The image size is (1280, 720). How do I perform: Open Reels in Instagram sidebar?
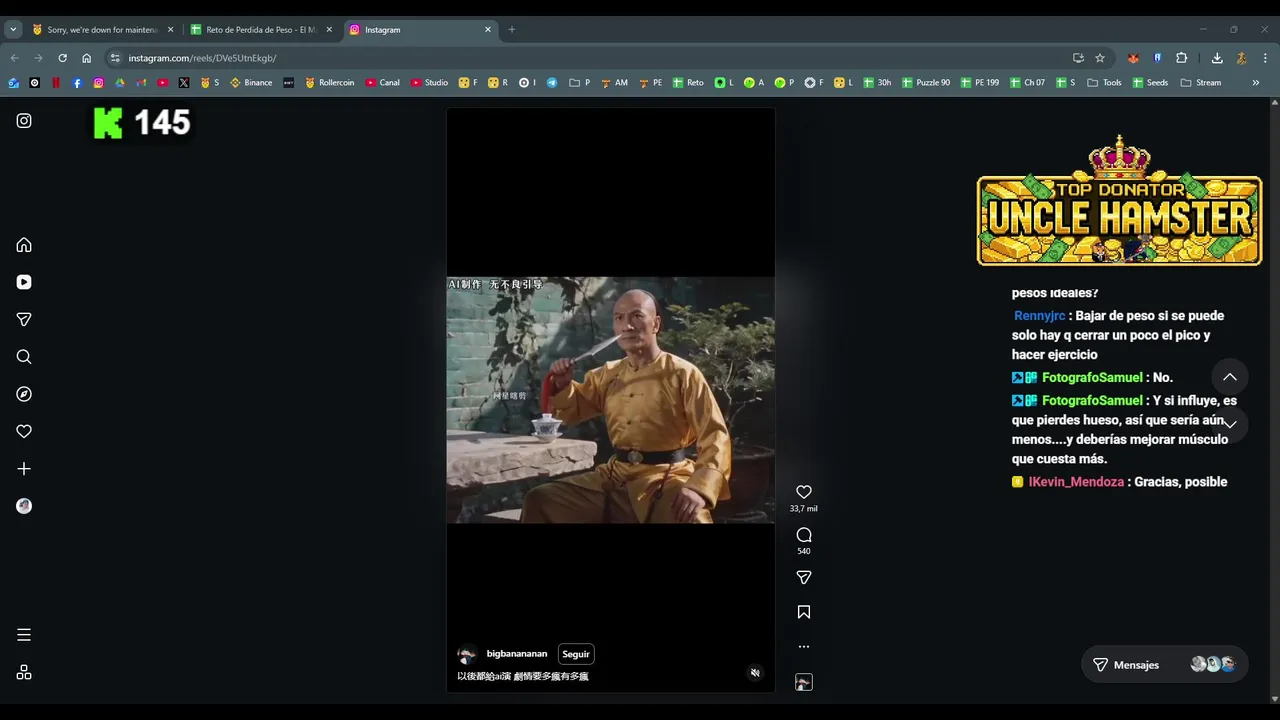click(x=24, y=282)
